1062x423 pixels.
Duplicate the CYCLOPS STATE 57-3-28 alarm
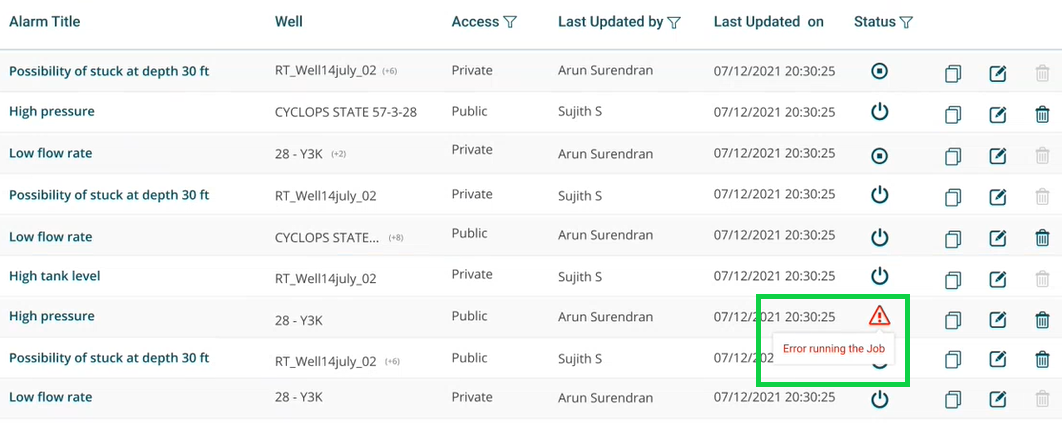click(x=953, y=114)
